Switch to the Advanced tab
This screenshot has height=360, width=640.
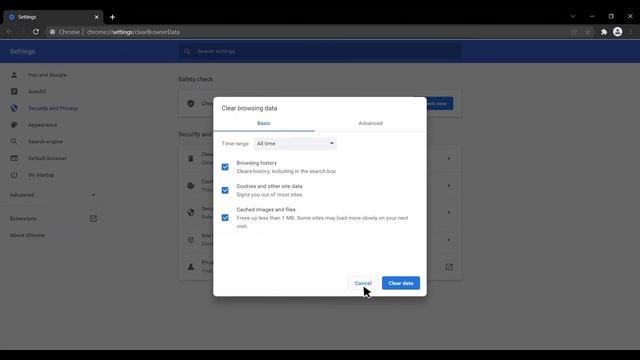pyautogui.click(x=370, y=123)
